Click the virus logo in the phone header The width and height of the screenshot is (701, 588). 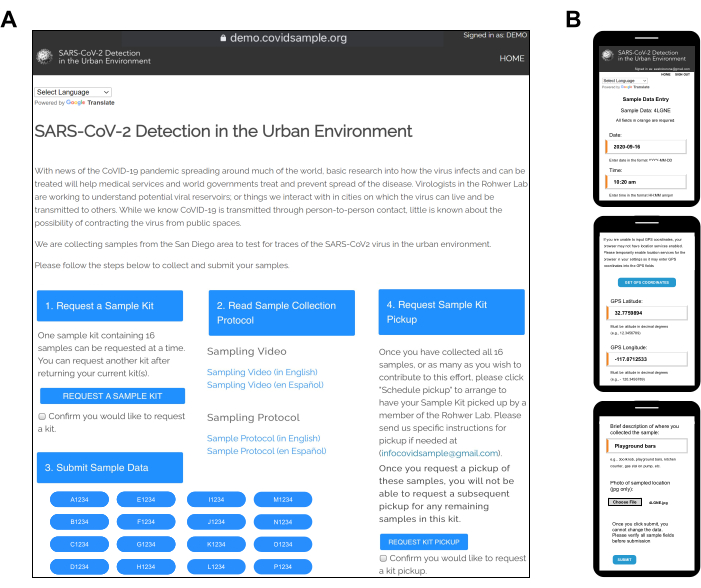[x=607, y=55]
